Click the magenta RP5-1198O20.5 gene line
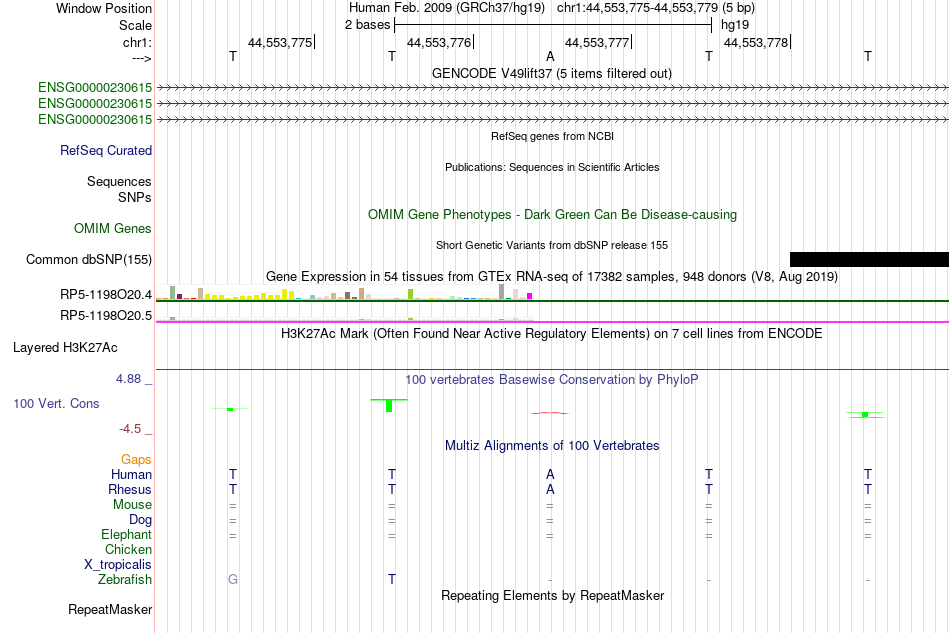950x633 pixels. click(x=552, y=322)
